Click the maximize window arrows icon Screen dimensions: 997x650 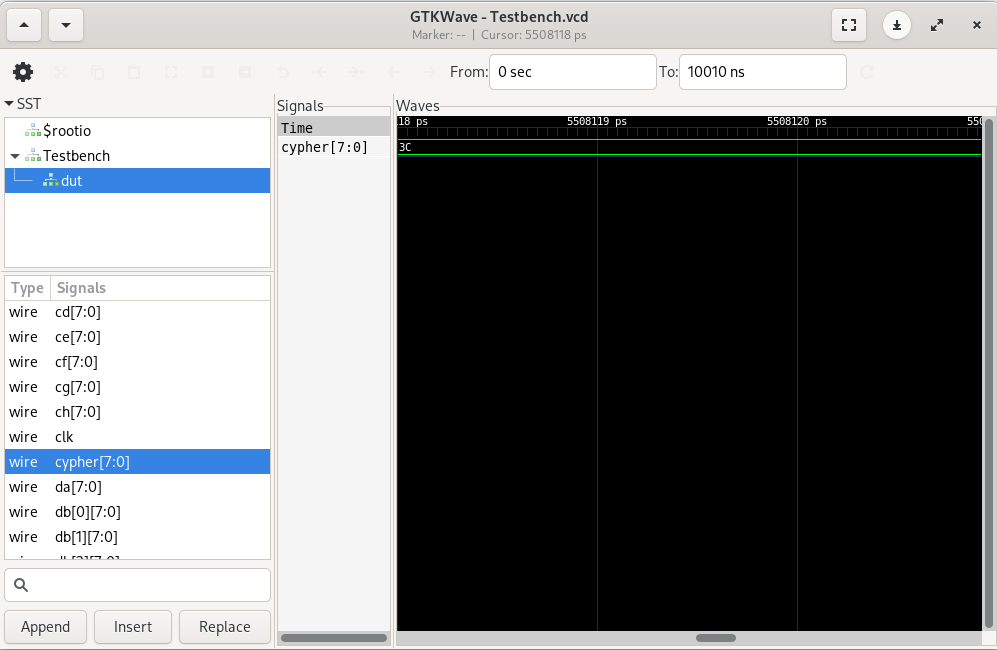(937, 25)
